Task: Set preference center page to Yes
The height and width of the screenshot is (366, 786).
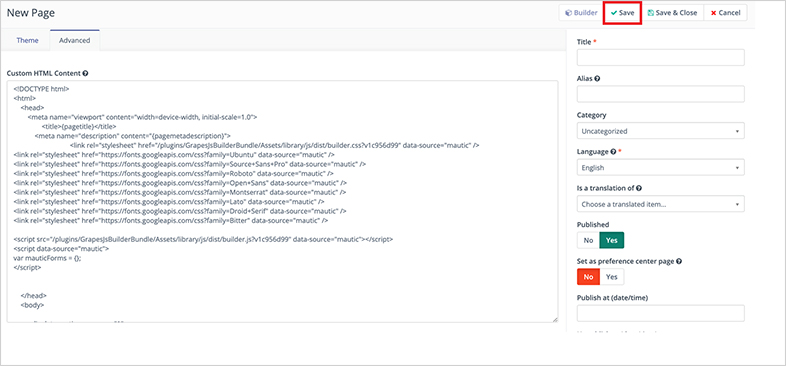Action: [x=612, y=277]
